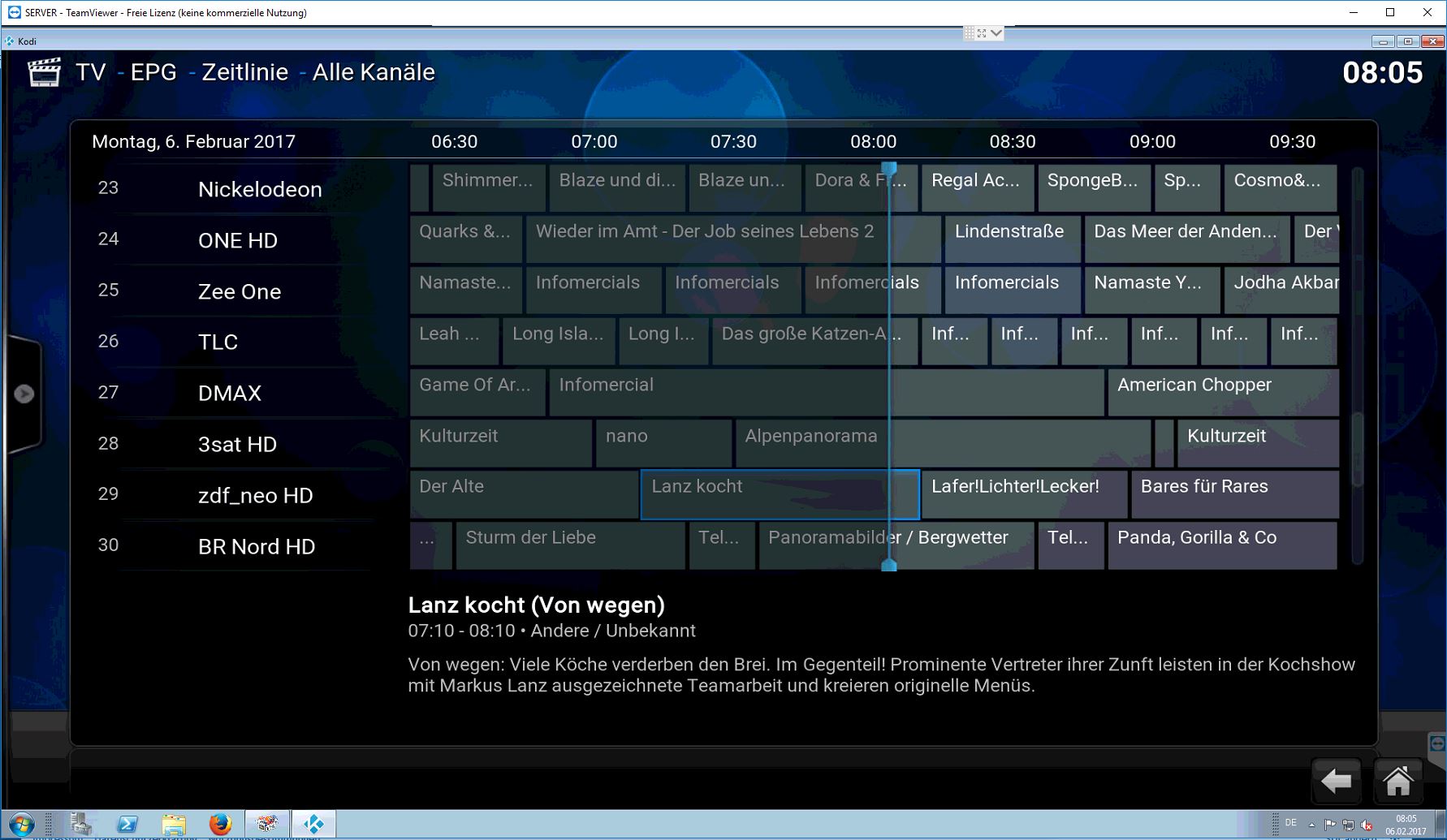Launch Server Manager from the taskbar
The width and height of the screenshot is (1447, 840).
80,825
